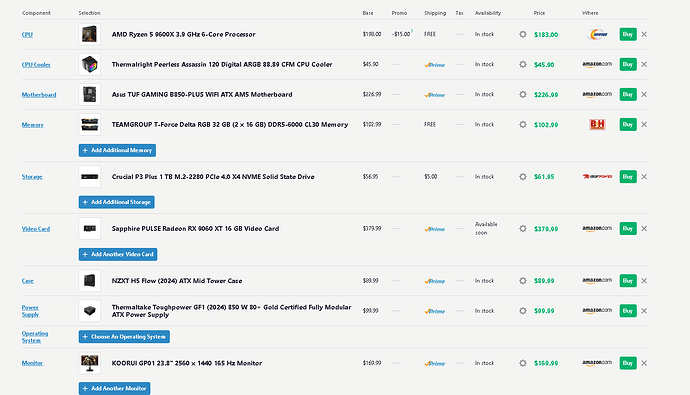Open the Monitor component link
Screen dimensions: 690x395
[32, 363]
